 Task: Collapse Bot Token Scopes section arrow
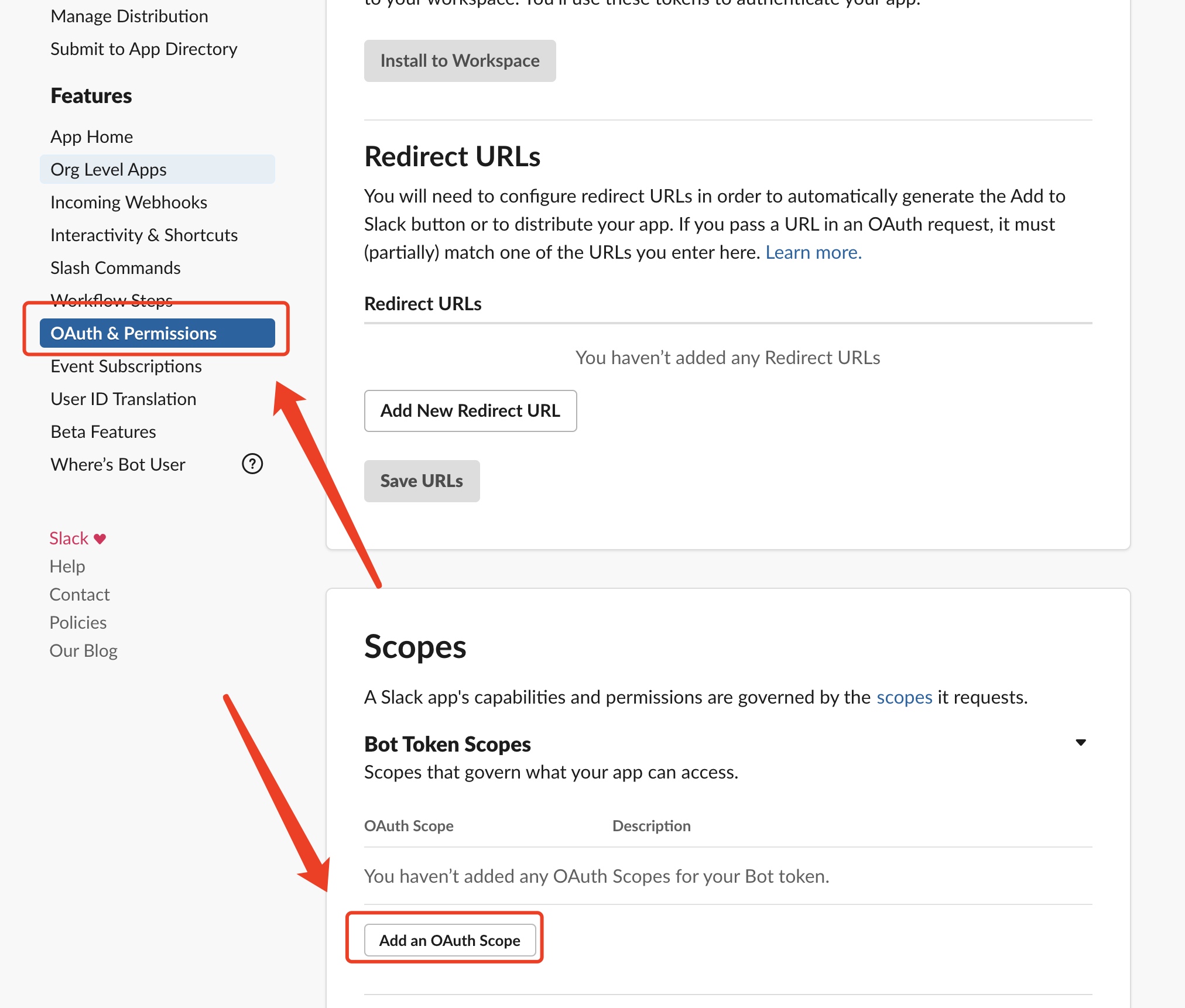tap(1081, 743)
